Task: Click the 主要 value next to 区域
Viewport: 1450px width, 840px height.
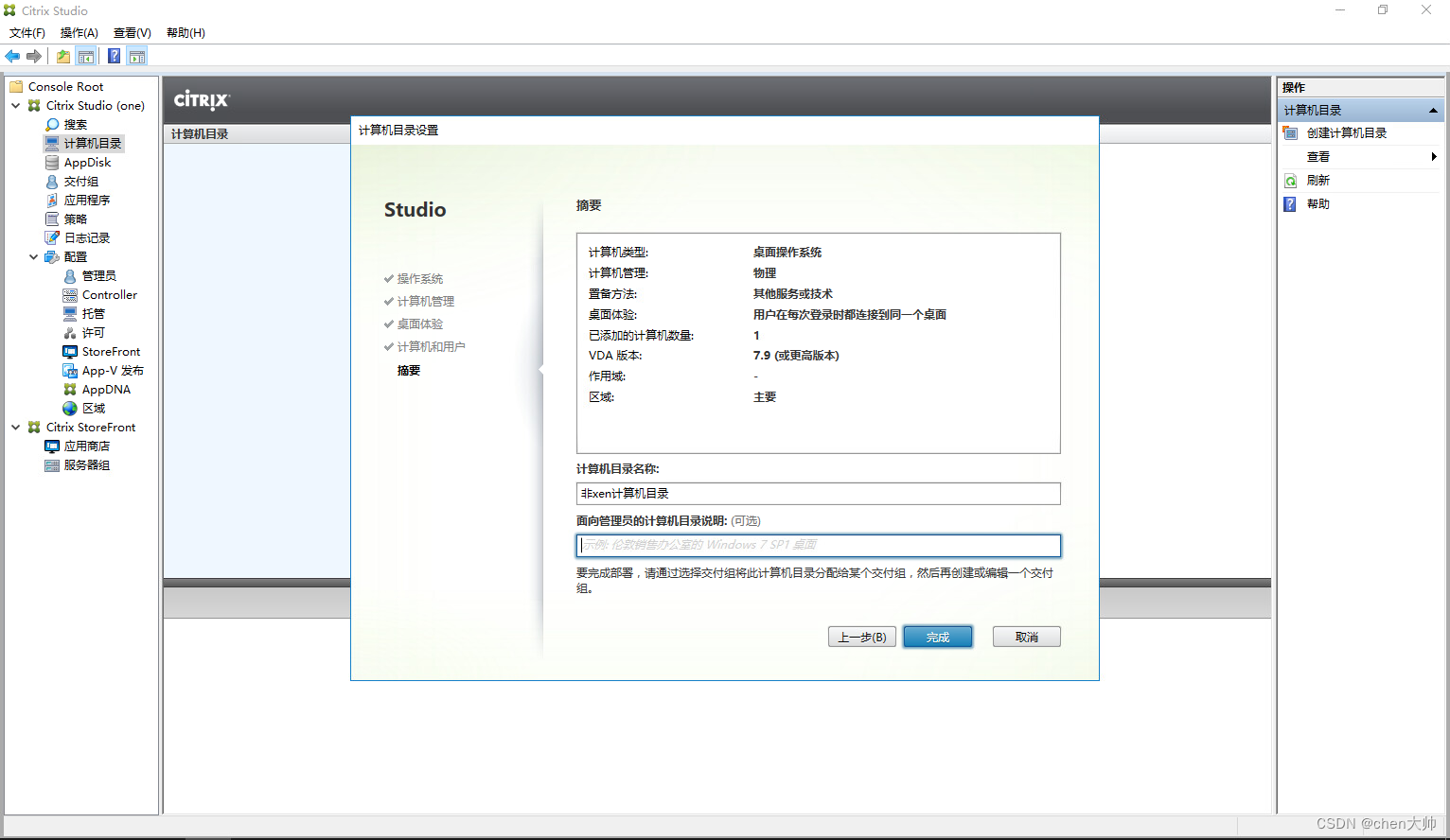Action: point(765,397)
